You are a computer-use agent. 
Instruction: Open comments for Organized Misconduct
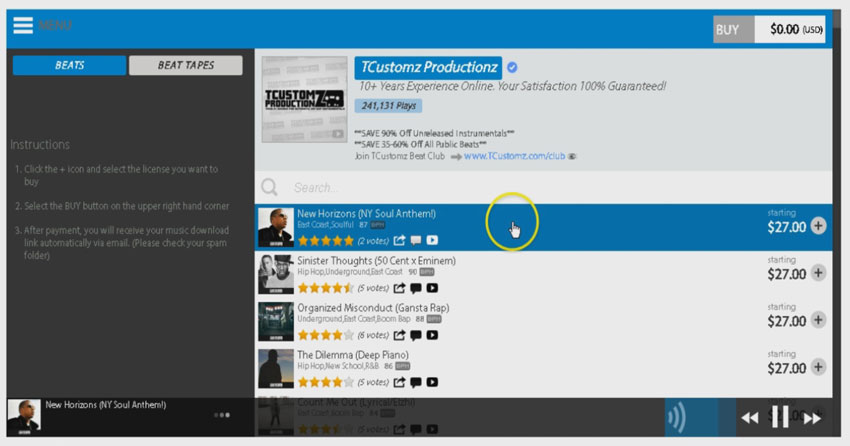(x=416, y=335)
